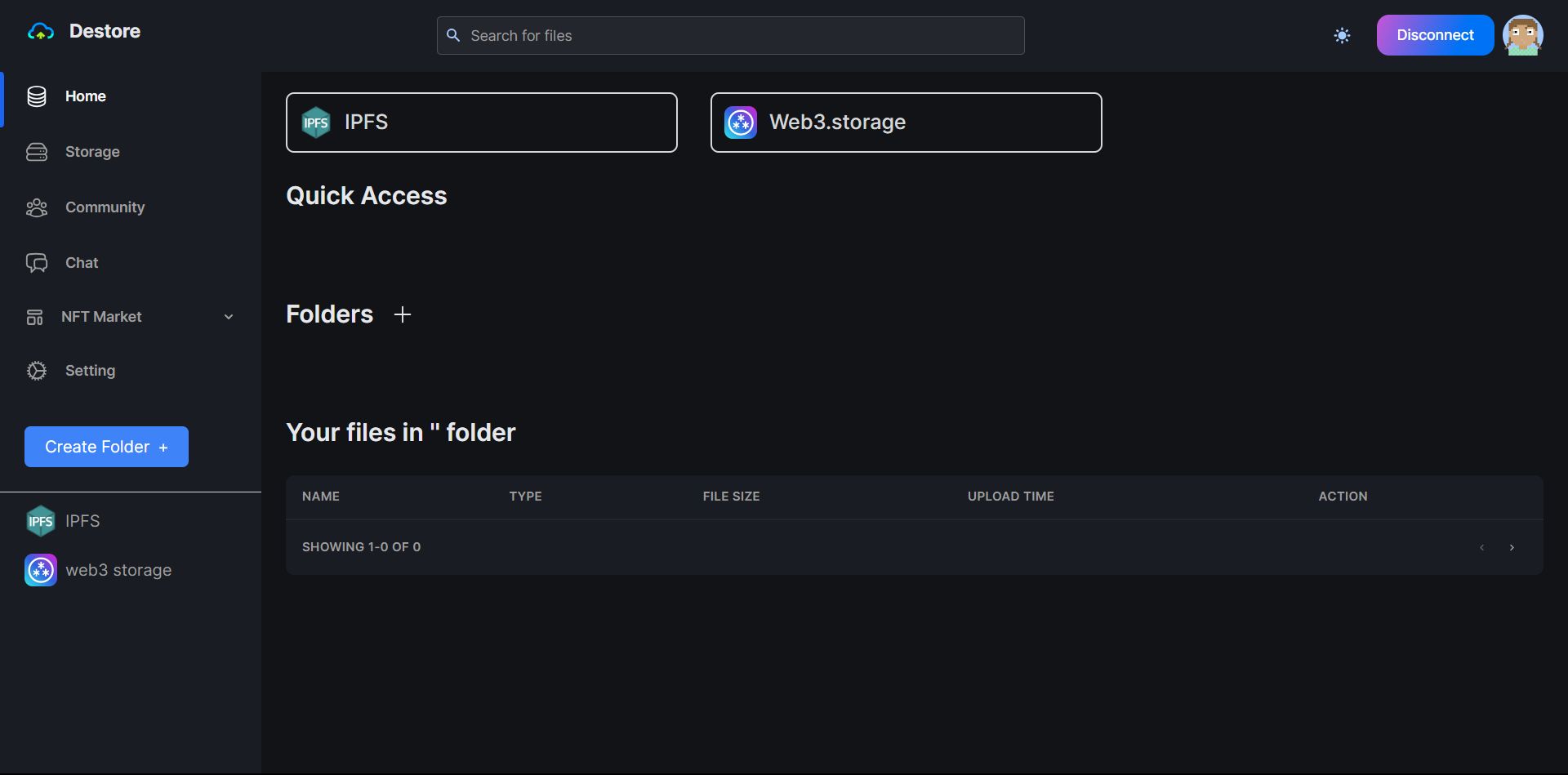The width and height of the screenshot is (1568, 775).
Task: Go to next page arrow
Action: 1512,547
